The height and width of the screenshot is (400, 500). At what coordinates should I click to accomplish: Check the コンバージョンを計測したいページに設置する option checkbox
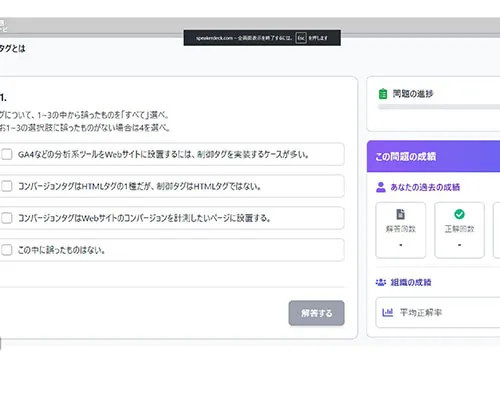point(6,218)
